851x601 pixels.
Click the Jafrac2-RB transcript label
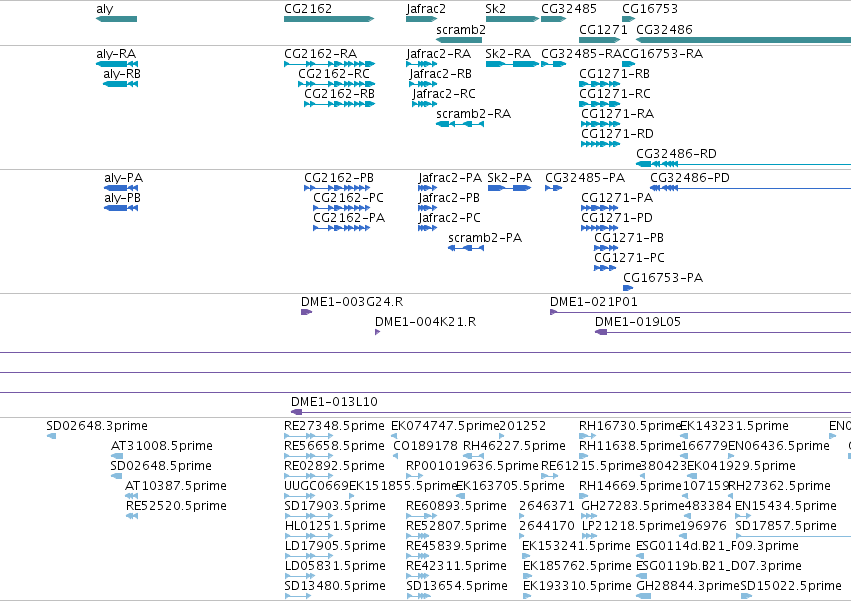(x=440, y=74)
